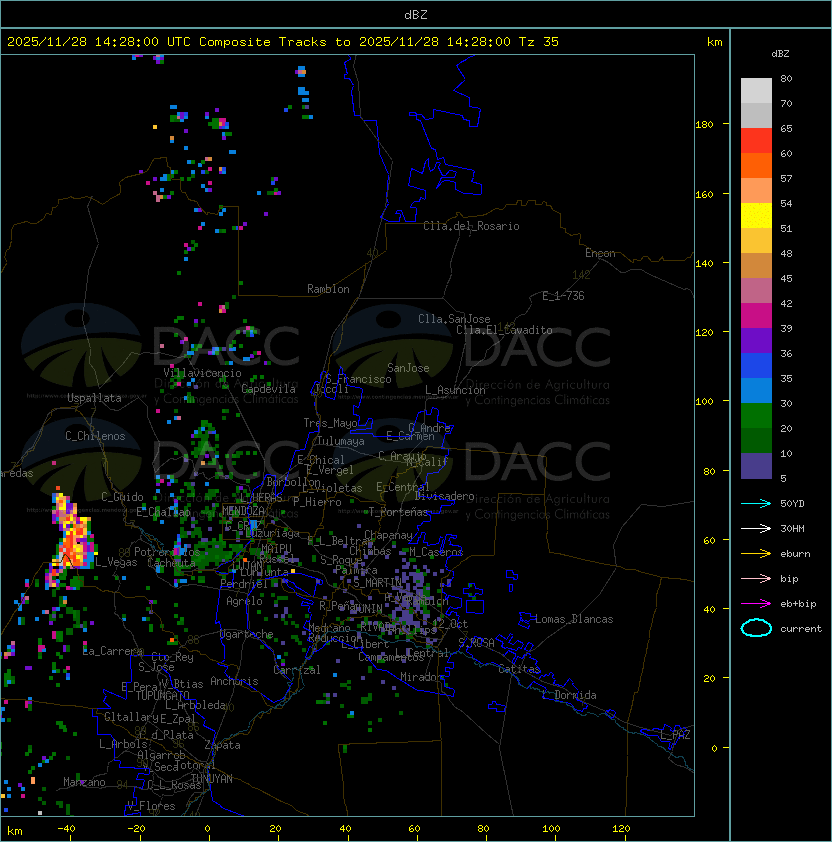Click the Tulumaya label

click(x=341, y=441)
